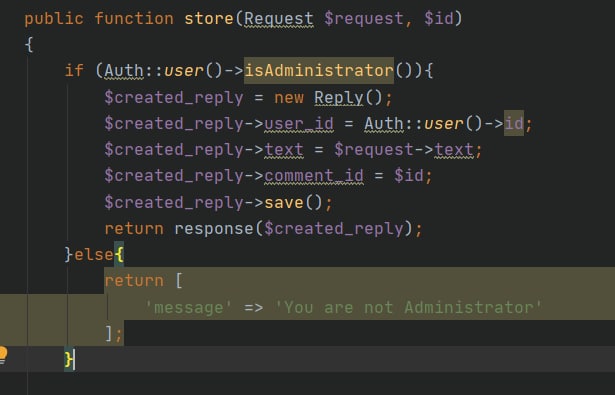Click the $request parameter in signature
The height and width of the screenshot is (395, 615).
click(x=364, y=19)
